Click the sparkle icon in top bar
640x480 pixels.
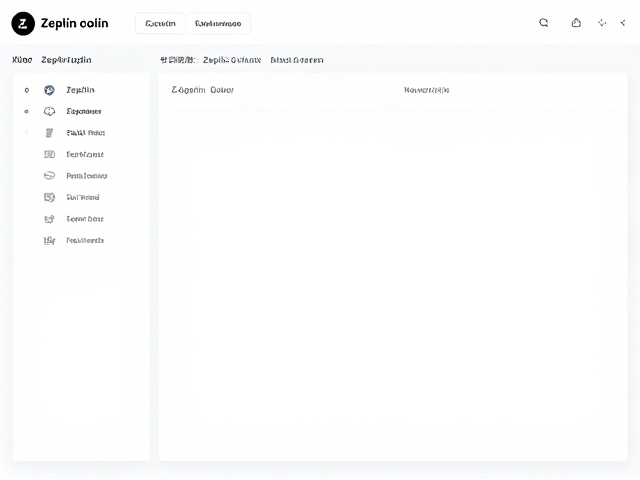[x=602, y=23]
